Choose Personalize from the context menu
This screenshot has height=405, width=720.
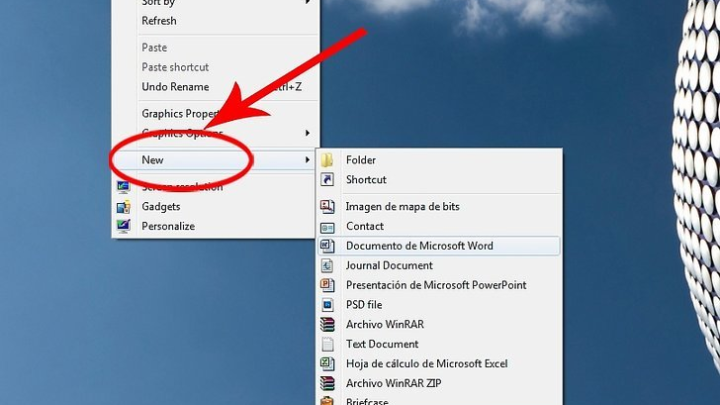(168, 226)
